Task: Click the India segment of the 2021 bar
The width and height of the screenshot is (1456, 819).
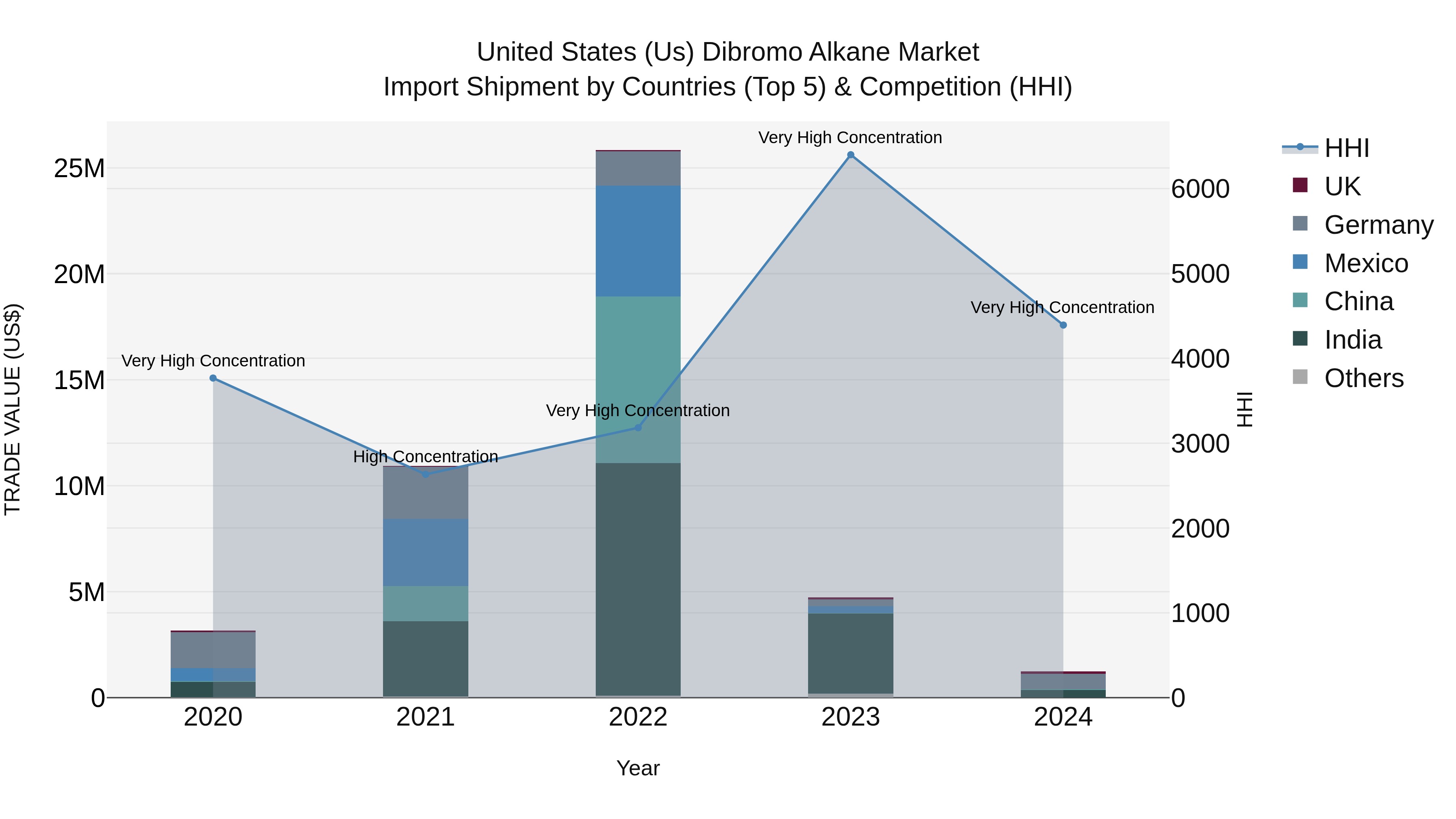Action: 425,659
